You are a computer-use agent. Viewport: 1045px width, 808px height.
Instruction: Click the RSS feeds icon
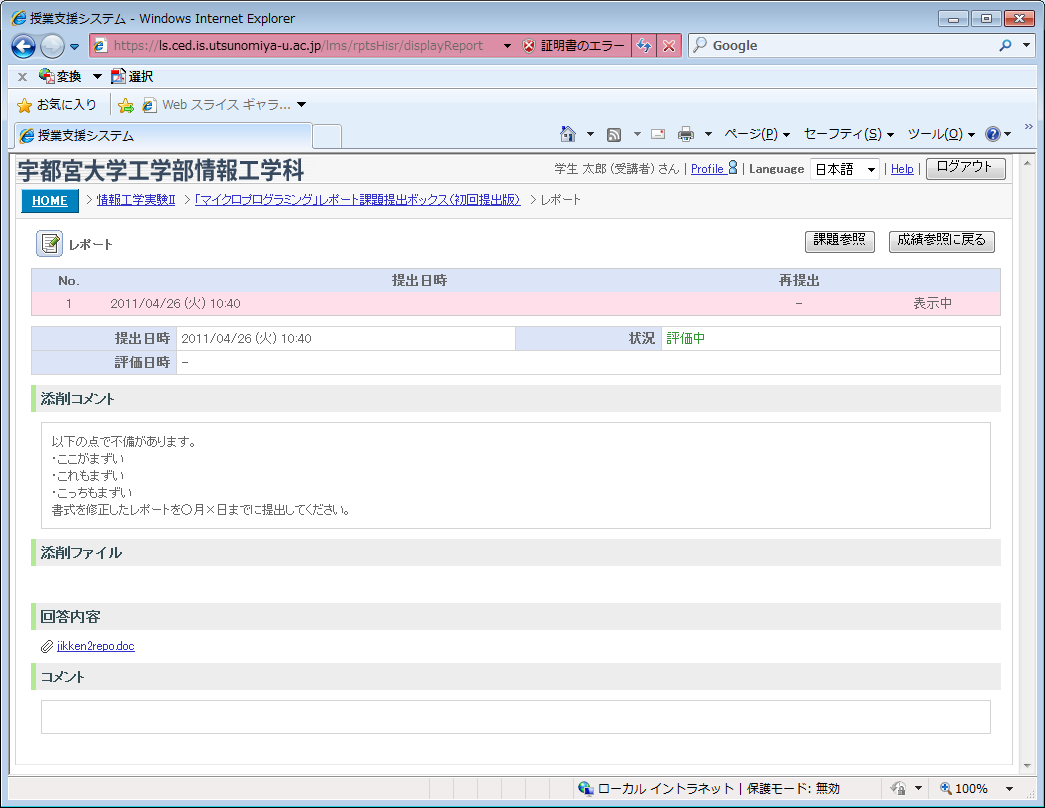[x=614, y=134]
